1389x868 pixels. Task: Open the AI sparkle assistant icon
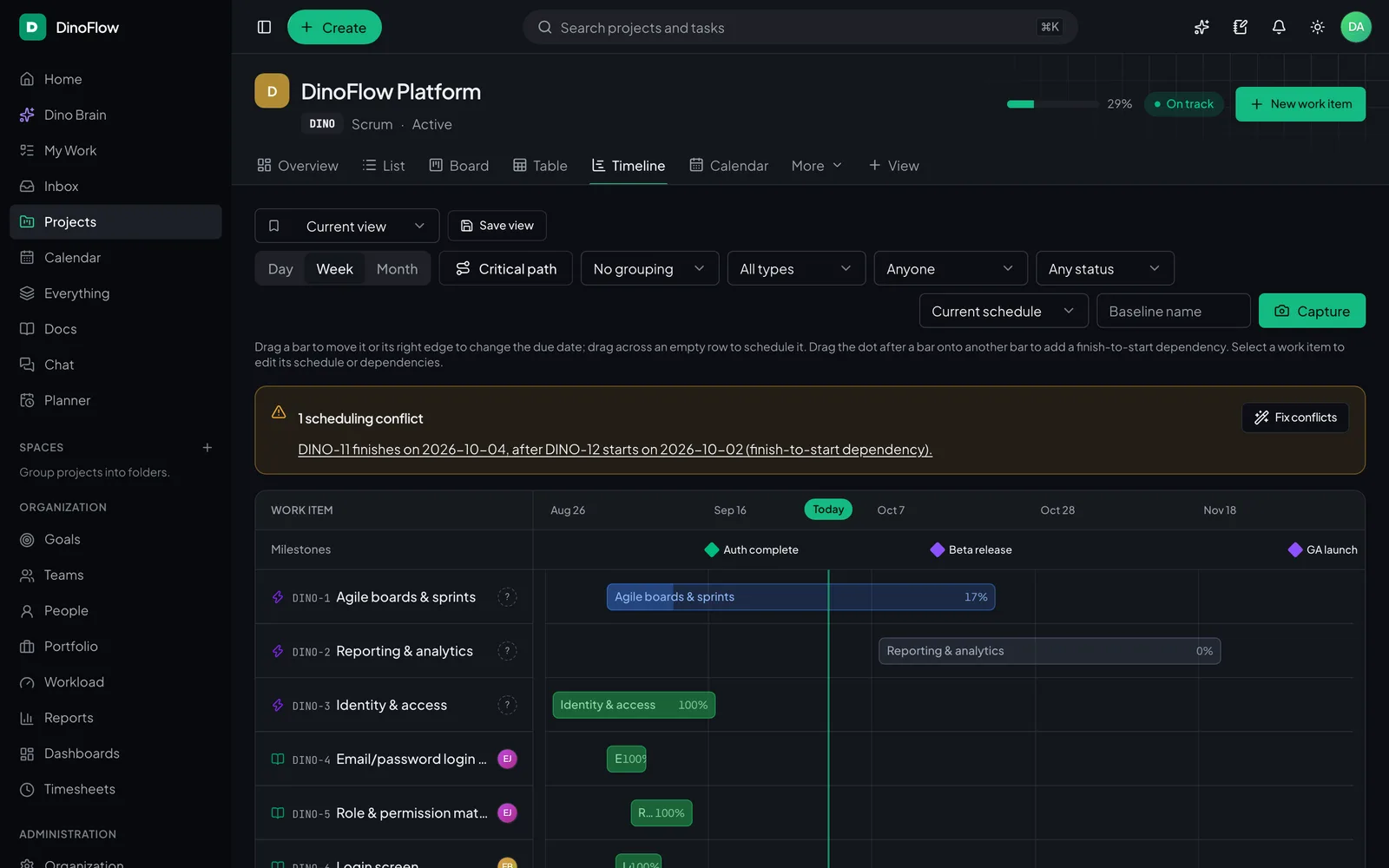1201,27
